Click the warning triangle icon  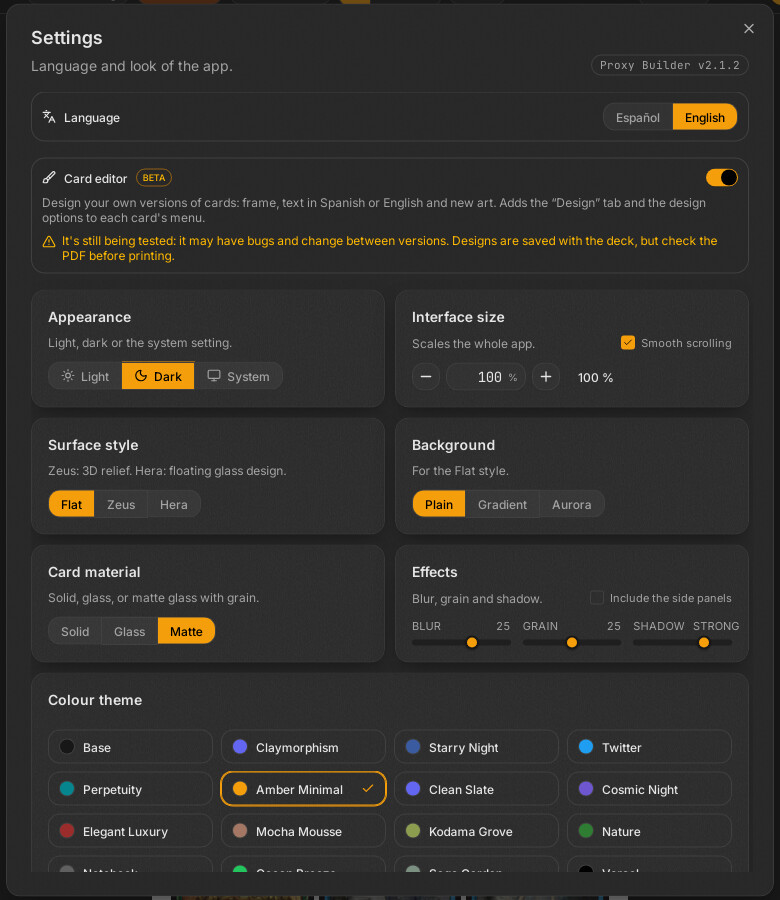click(x=49, y=242)
